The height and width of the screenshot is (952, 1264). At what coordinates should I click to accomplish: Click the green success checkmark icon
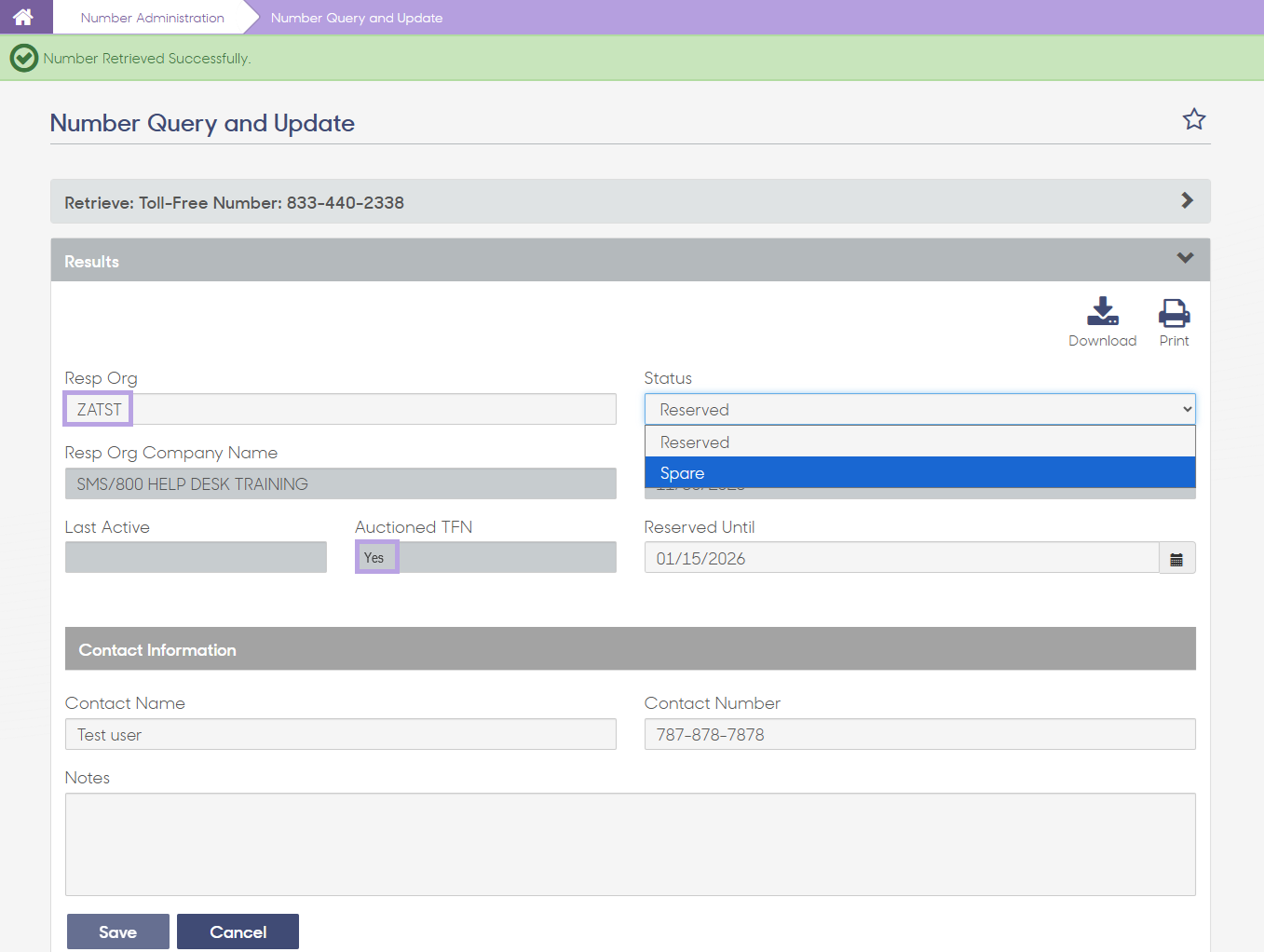tap(23, 58)
